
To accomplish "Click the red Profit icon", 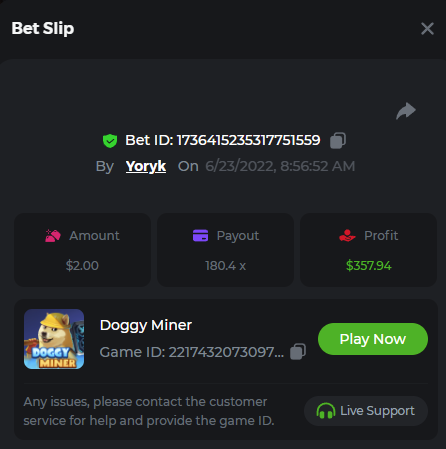I will tap(347, 236).
